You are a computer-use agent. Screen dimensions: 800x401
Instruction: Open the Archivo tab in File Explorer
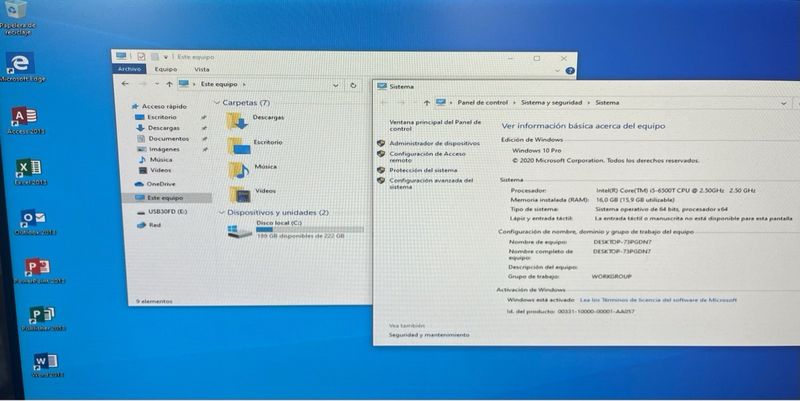[130, 69]
